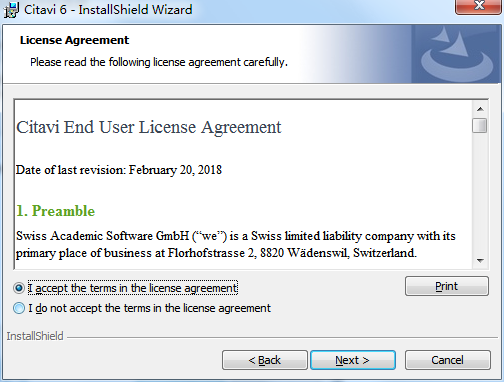Select the scrollbar thumb of the license box
The width and height of the screenshot is (504, 382).
480,126
